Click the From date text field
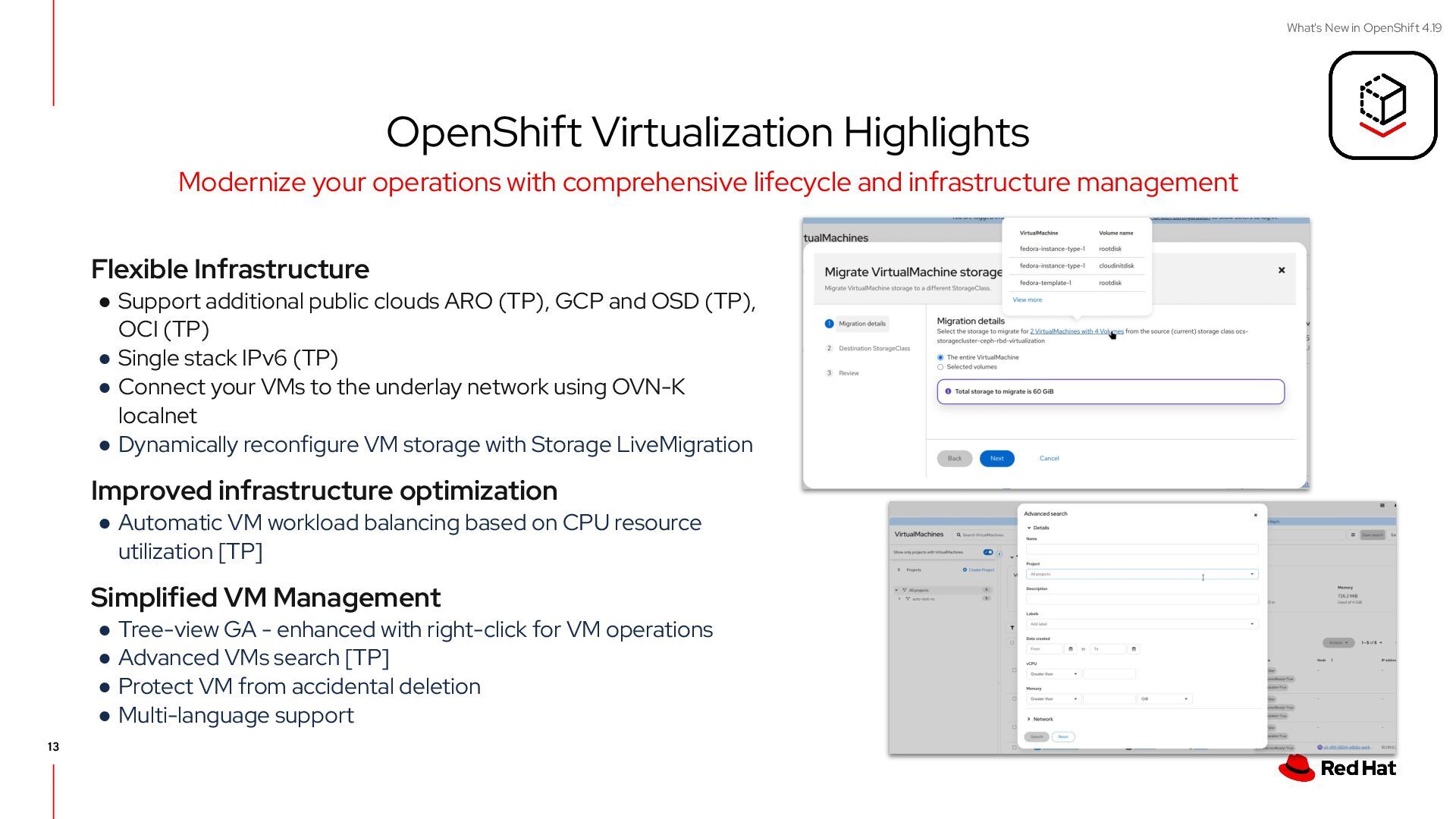The height and width of the screenshot is (819, 1456). pyautogui.click(x=1046, y=649)
